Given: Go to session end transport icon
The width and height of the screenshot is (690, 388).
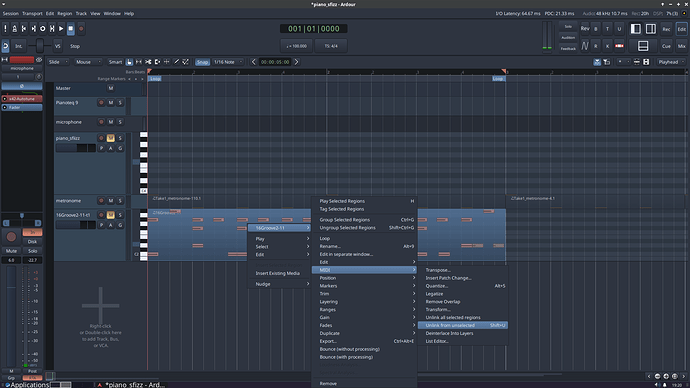Looking at the screenshot, I should [x=33, y=29].
